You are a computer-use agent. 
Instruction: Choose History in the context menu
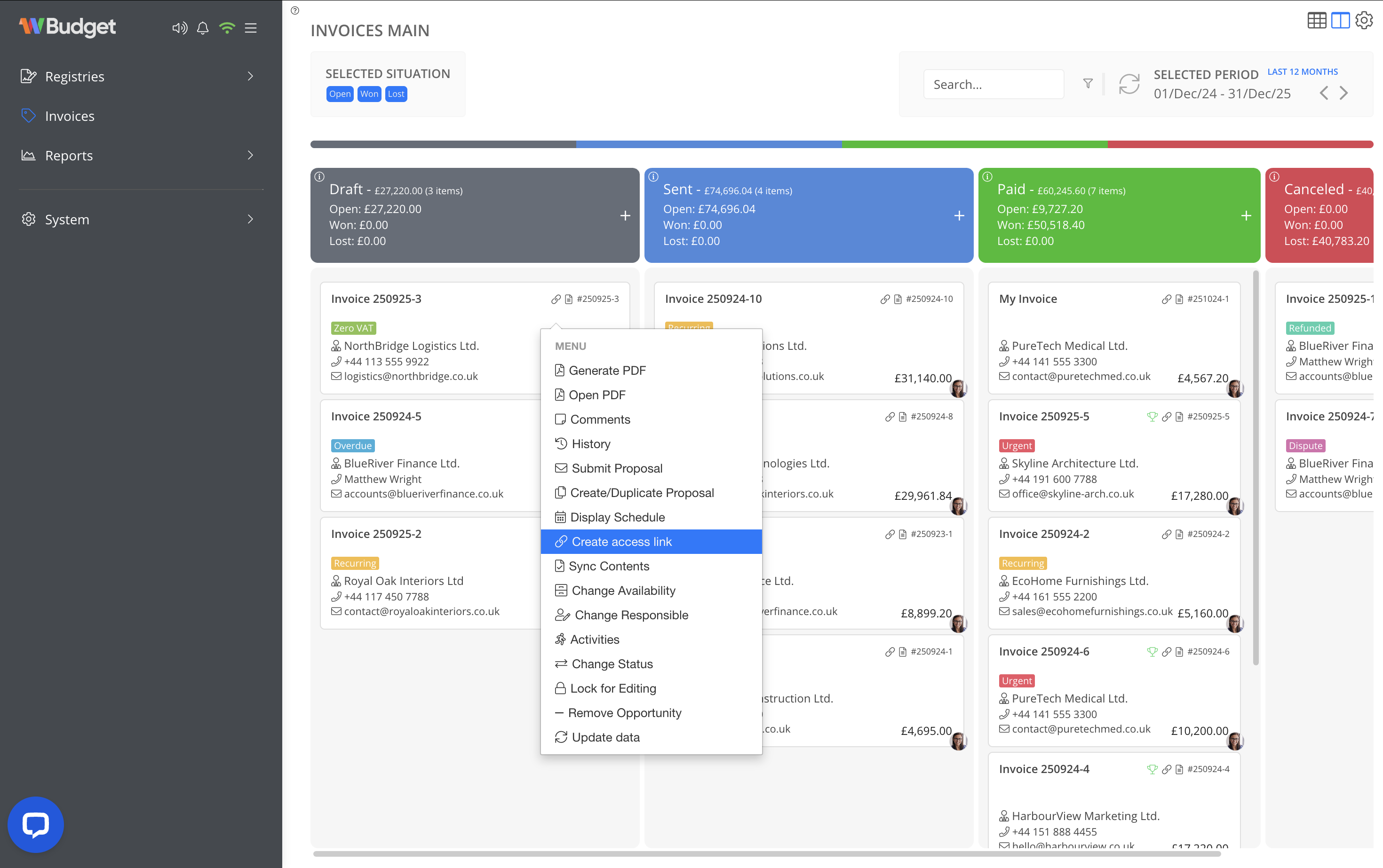[590, 443]
